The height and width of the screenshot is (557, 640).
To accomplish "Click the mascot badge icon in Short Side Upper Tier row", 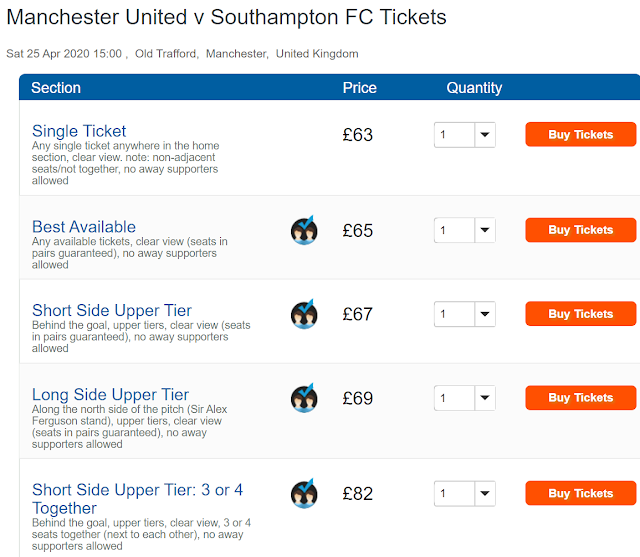I will click(x=304, y=314).
